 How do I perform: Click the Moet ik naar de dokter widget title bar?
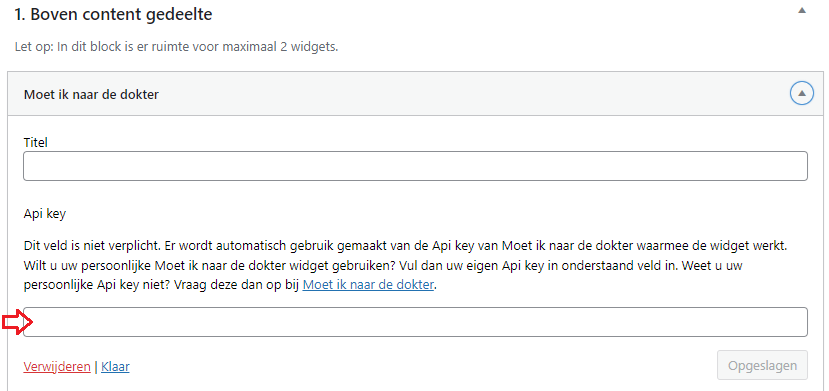pos(415,94)
